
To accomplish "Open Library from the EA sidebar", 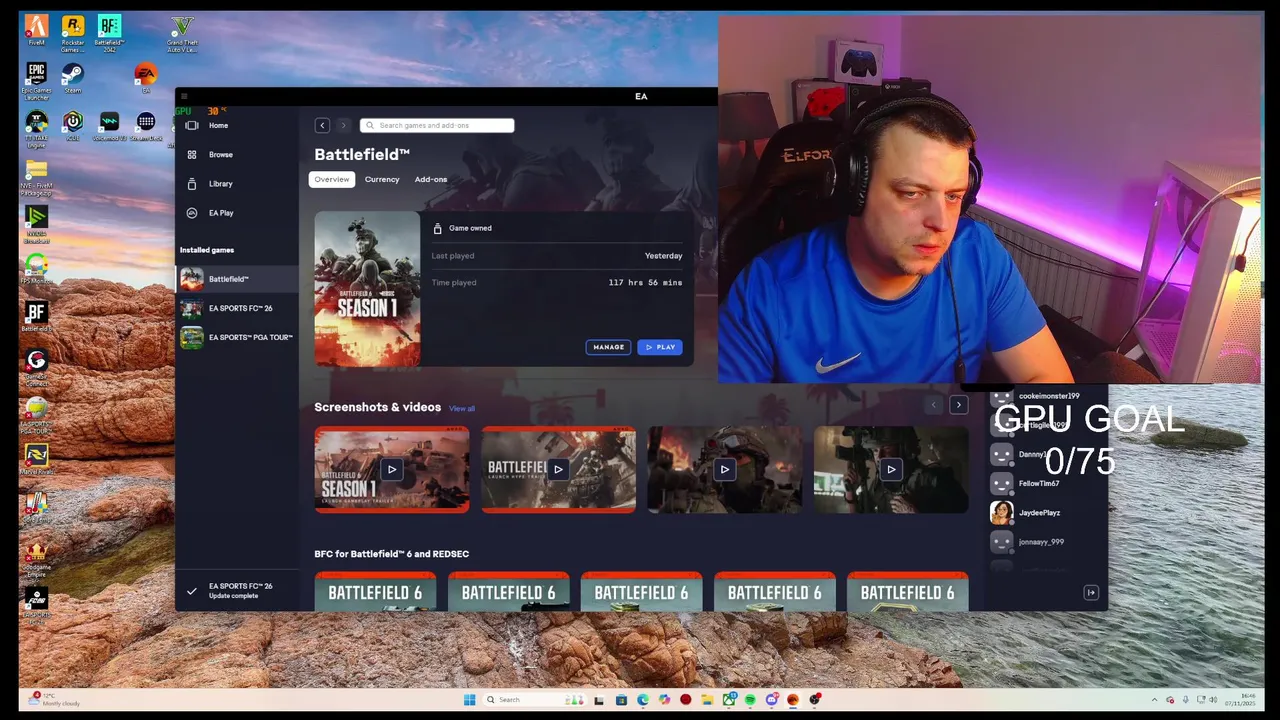I will [x=237, y=184].
